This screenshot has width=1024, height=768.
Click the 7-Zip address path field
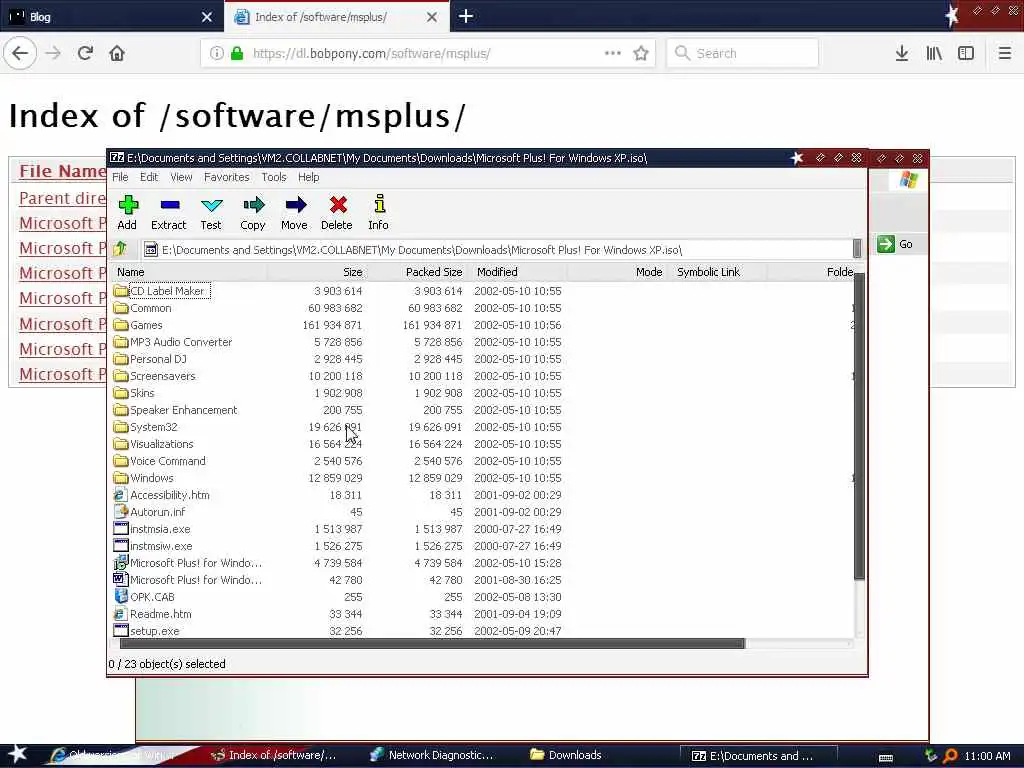(498, 249)
